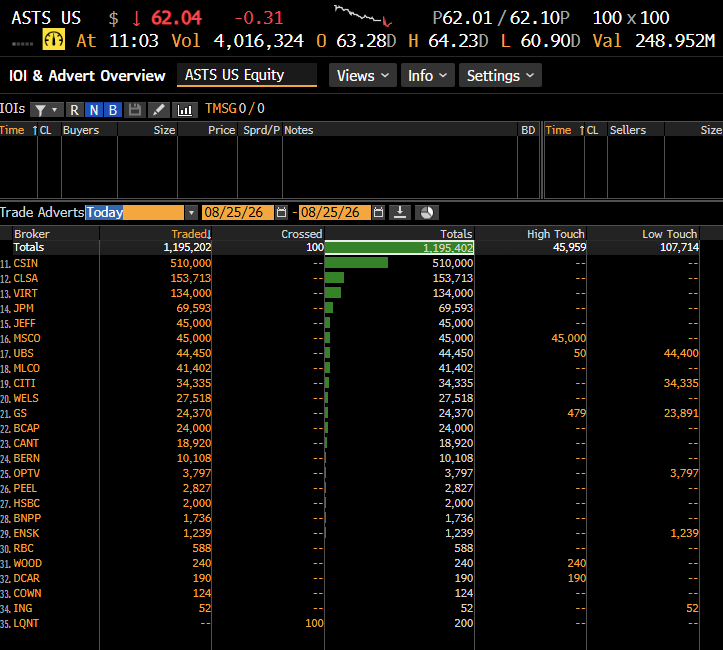This screenshot has height=650, width=723.
Task: Click the CLSA green volume bar
Action: (x=334, y=278)
